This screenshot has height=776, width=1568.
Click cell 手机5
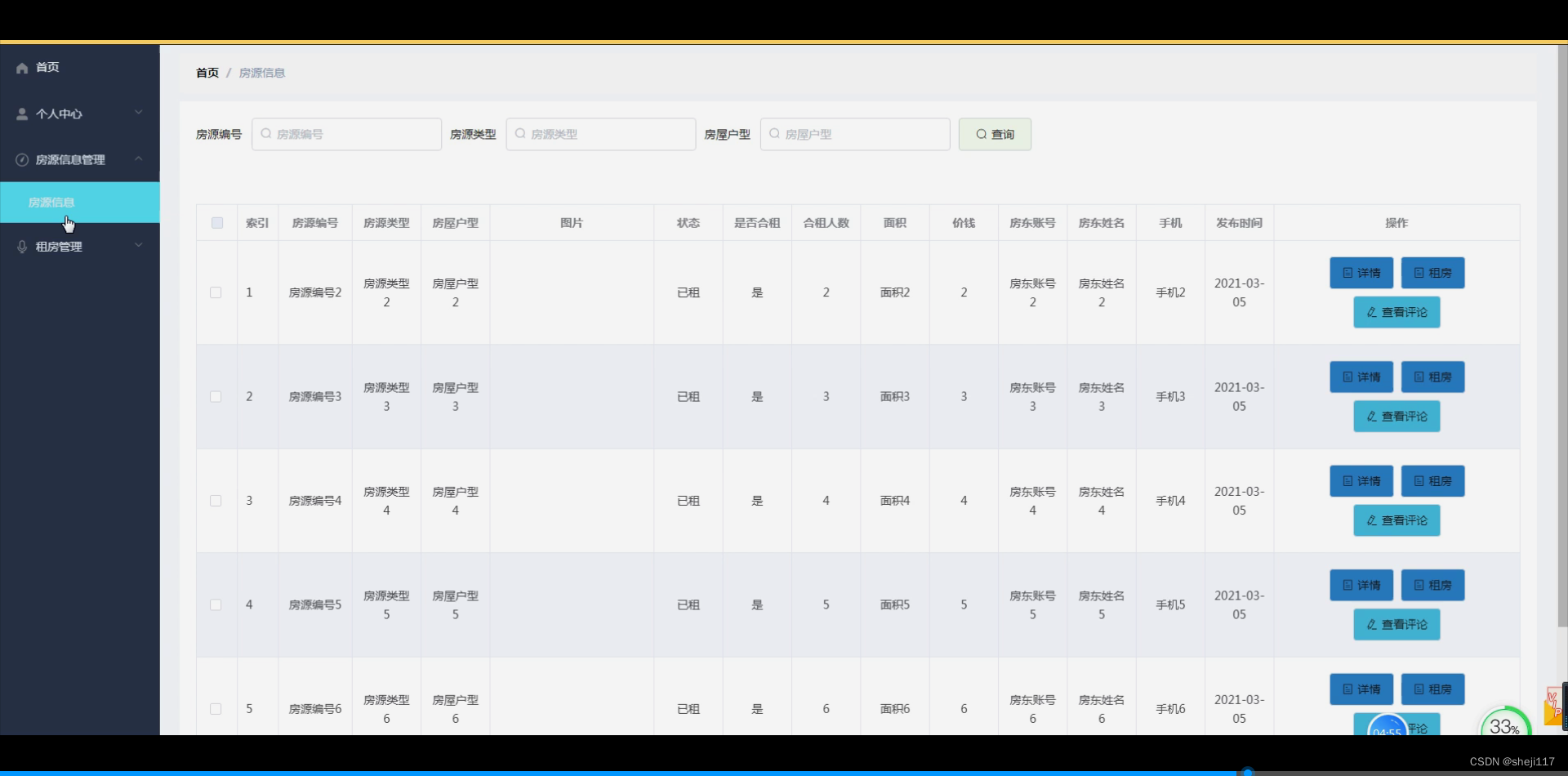point(1170,605)
